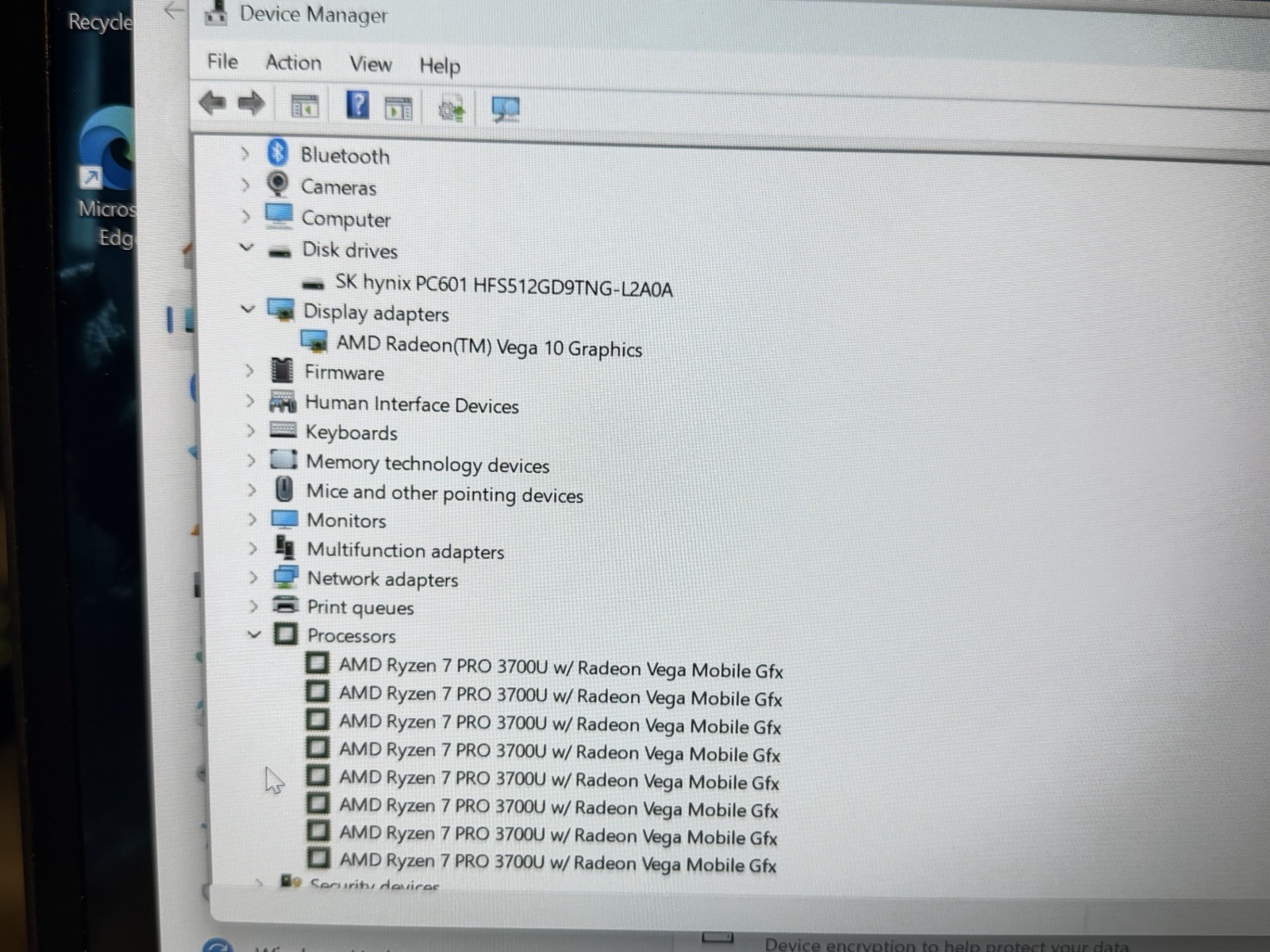This screenshot has height=952, width=1270.
Task: Select the Network adapters tree label
Action: 383,579
